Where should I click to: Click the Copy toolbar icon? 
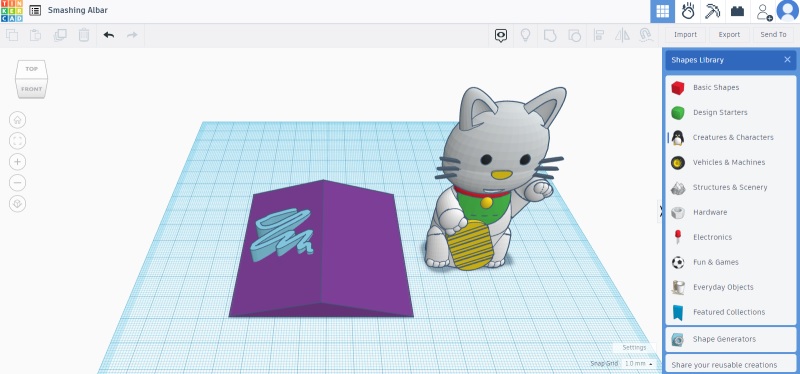tap(12, 35)
